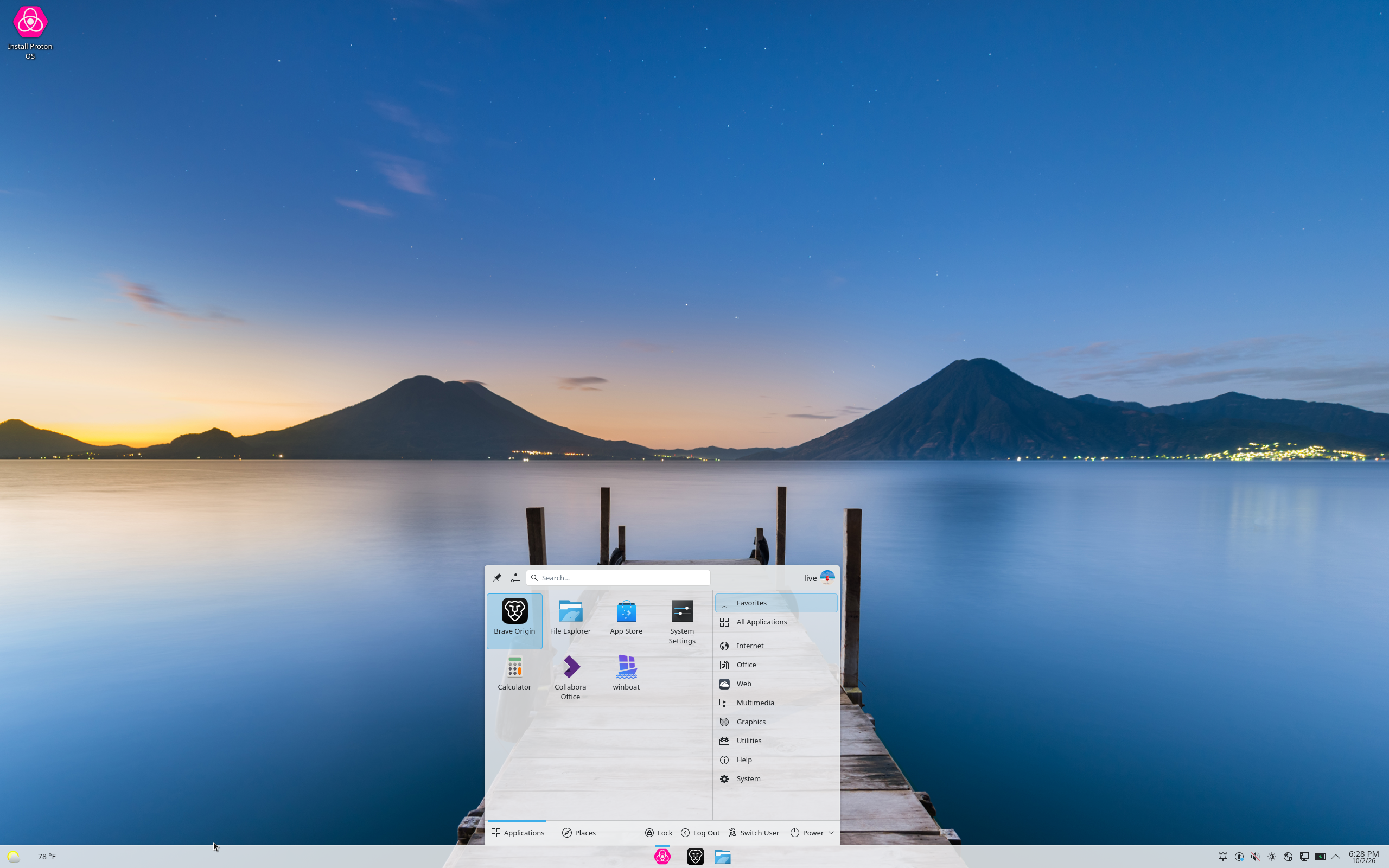Click the launcher Search field

(x=618, y=578)
